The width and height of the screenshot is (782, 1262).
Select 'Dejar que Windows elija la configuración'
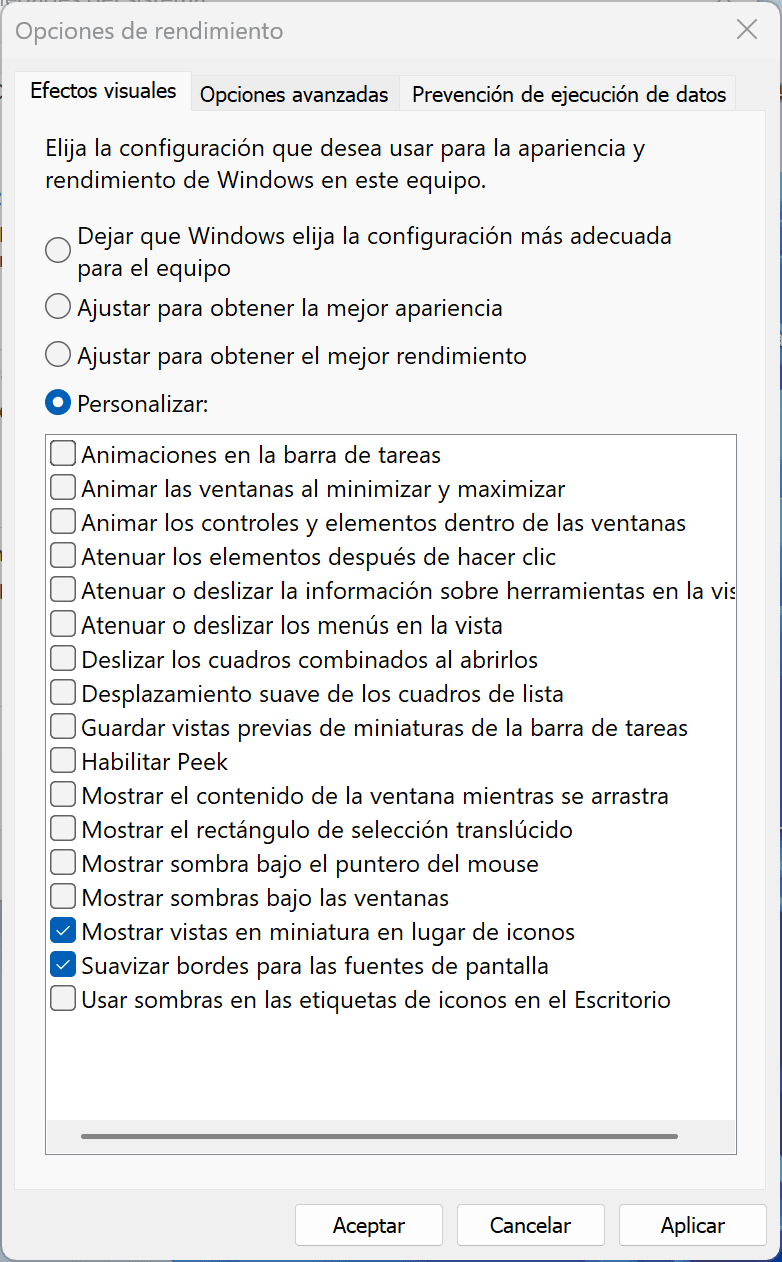coord(57,250)
